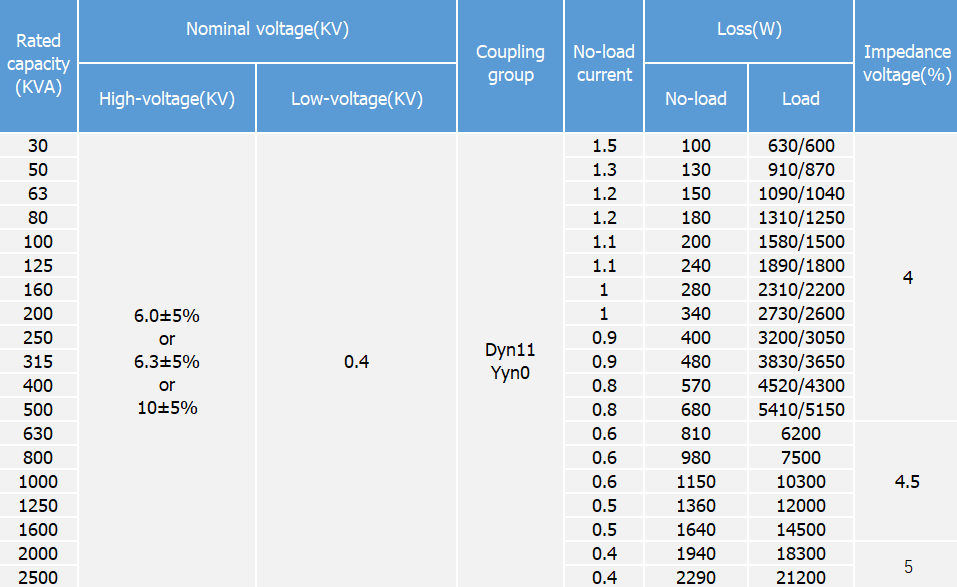The height and width of the screenshot is (587, 957).
Task: Click the Rated capacity (KVA) header
Action: [x=38, y=64]
